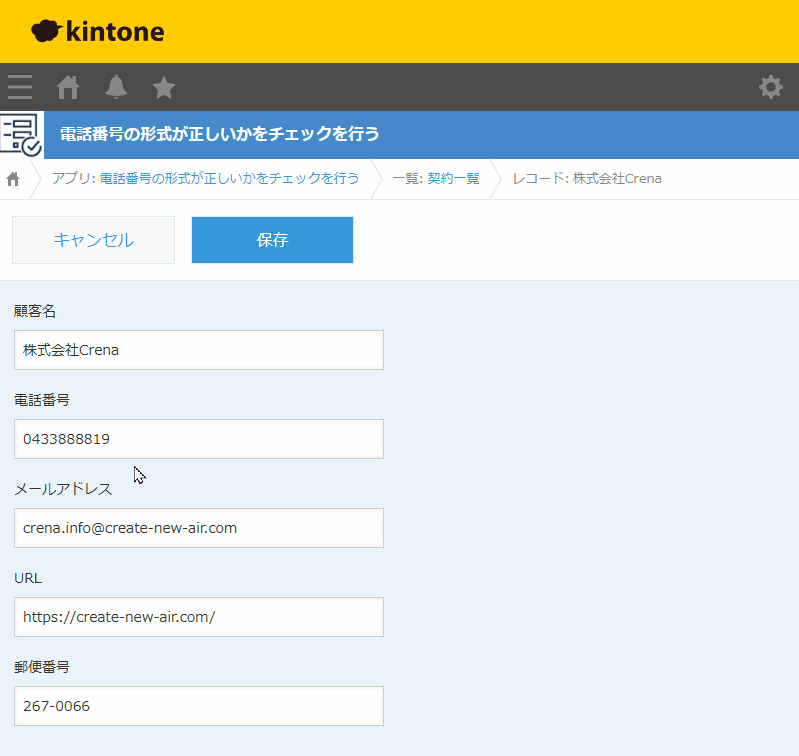Open breadcrumb link アプリ: 電話番号の形式が正しいかをチェックを行う

coord(205,179)
